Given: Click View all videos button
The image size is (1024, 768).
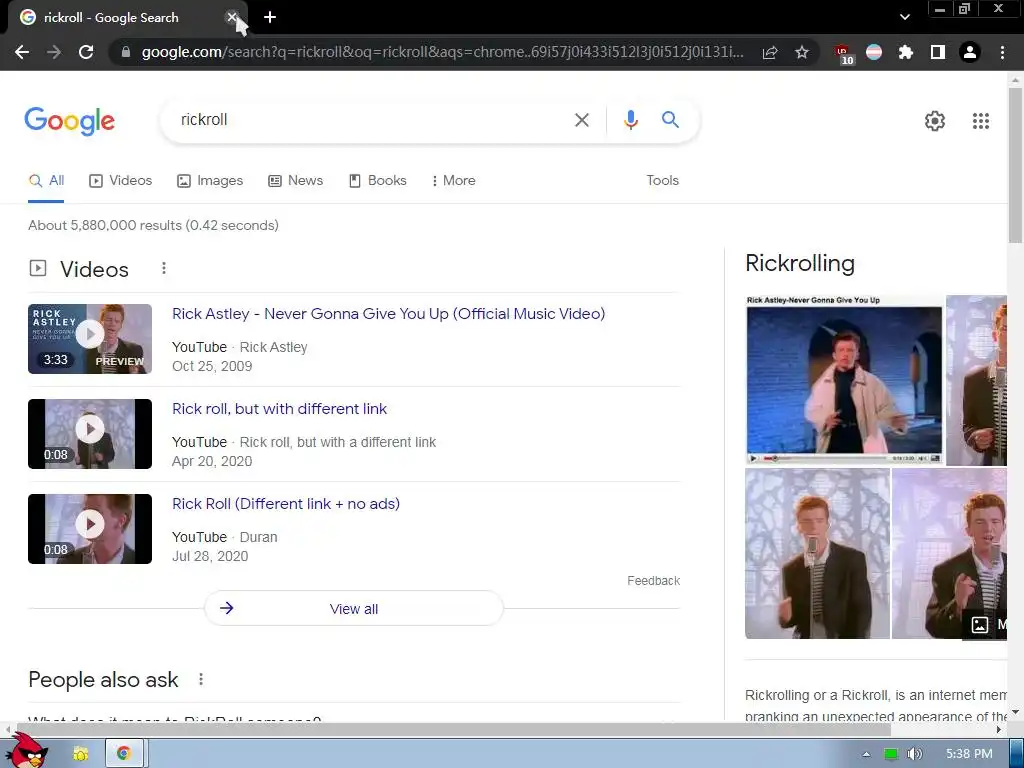Looking at the screenshot, I should [x=354, y=609].
